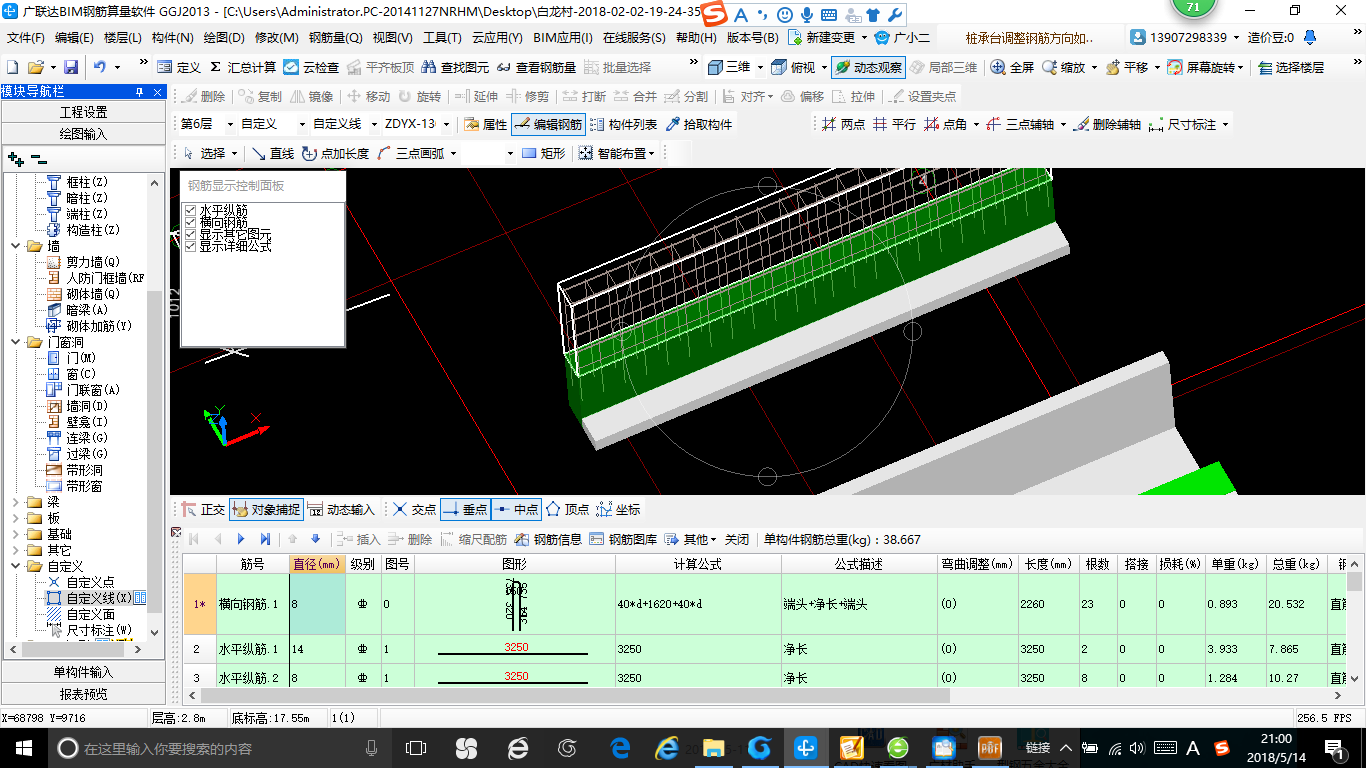Screen dimensions: 1366x768
Task: Click the 直径 cell of 横向钢筋.1
Action: [317, 604]
